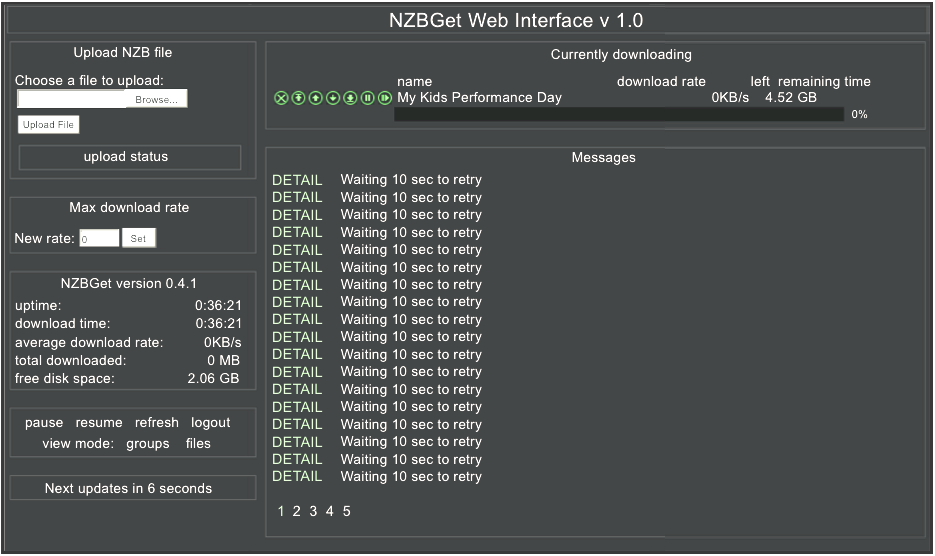The height and width of the screenshot is (556, 935).
Task: Click the Browse... file chooser button
Action: 156,99
